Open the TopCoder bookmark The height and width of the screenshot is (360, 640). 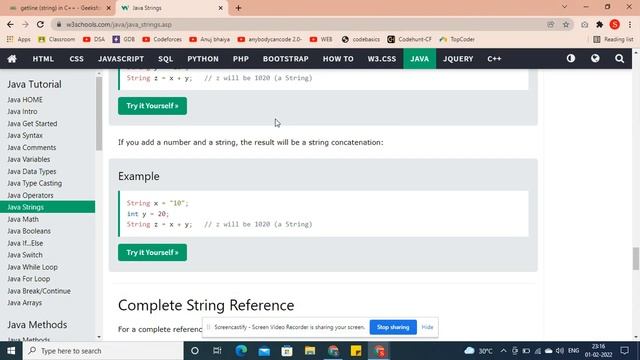click(x=457, y=39)
